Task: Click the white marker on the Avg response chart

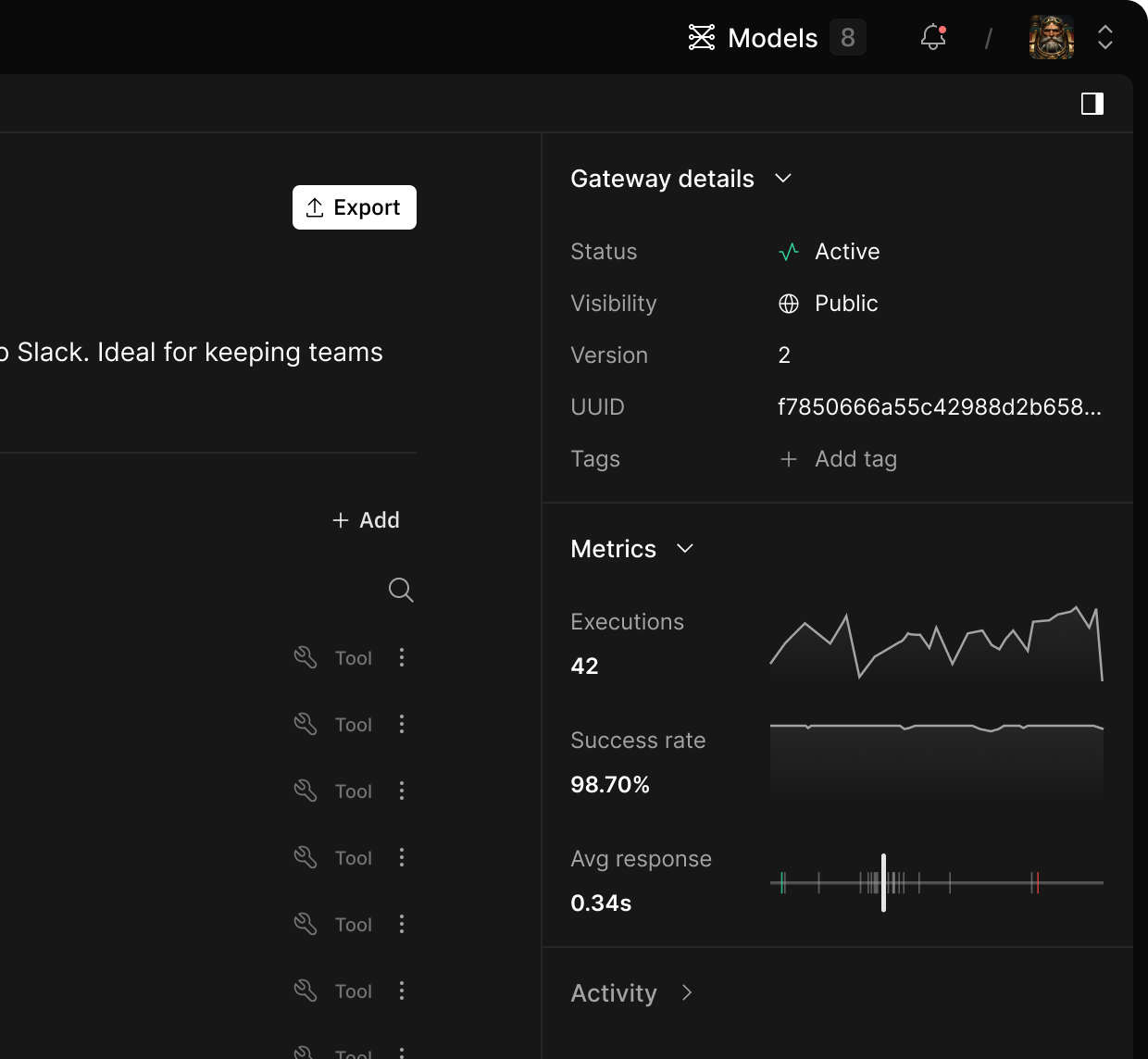Action: coord(883,882)
